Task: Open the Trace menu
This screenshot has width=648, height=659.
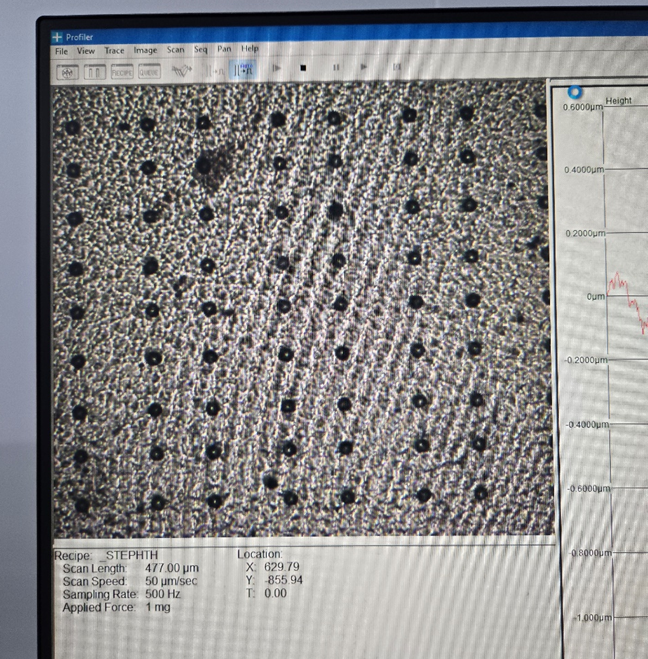Action: pos(114,50)
